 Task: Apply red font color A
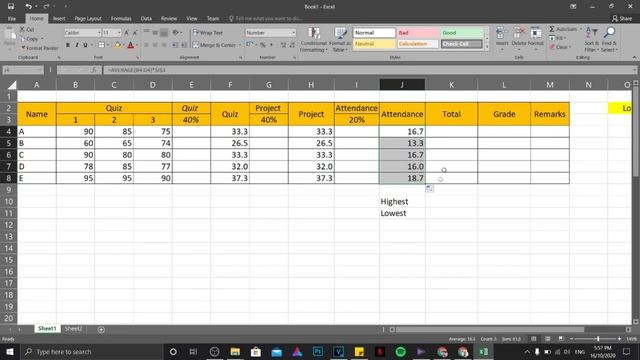pyautogui.click(x=131, y=45)
